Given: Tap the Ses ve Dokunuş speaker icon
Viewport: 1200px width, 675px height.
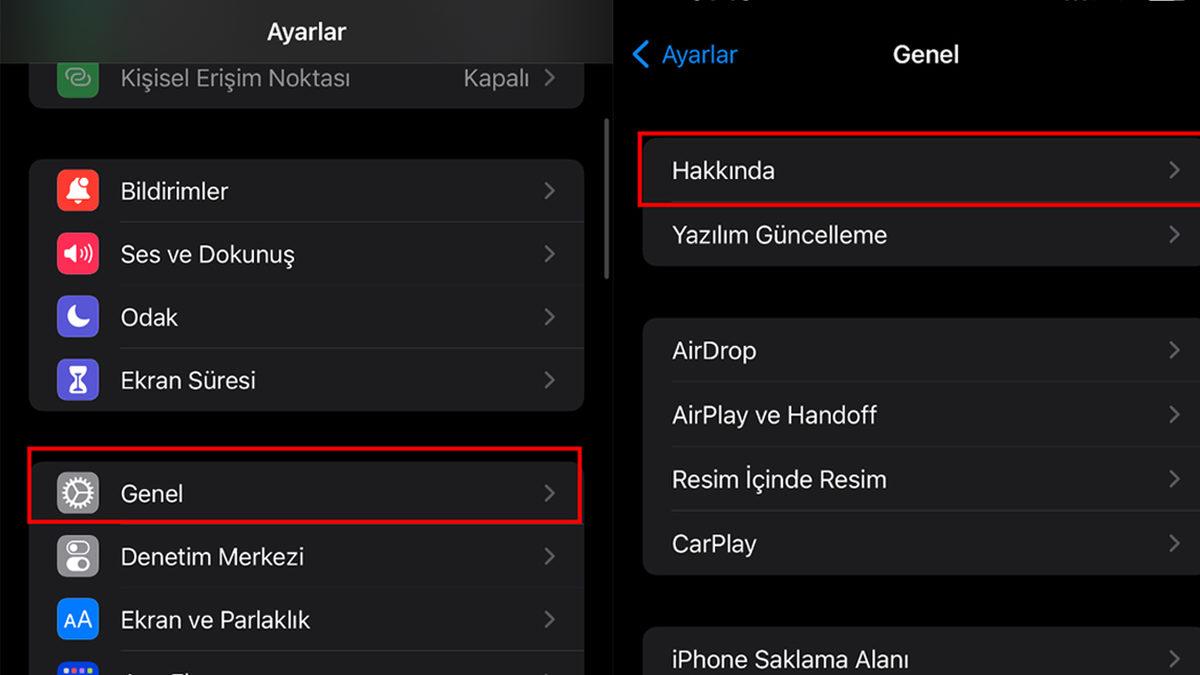Looking at the screenshot, I should coord(77,253).
